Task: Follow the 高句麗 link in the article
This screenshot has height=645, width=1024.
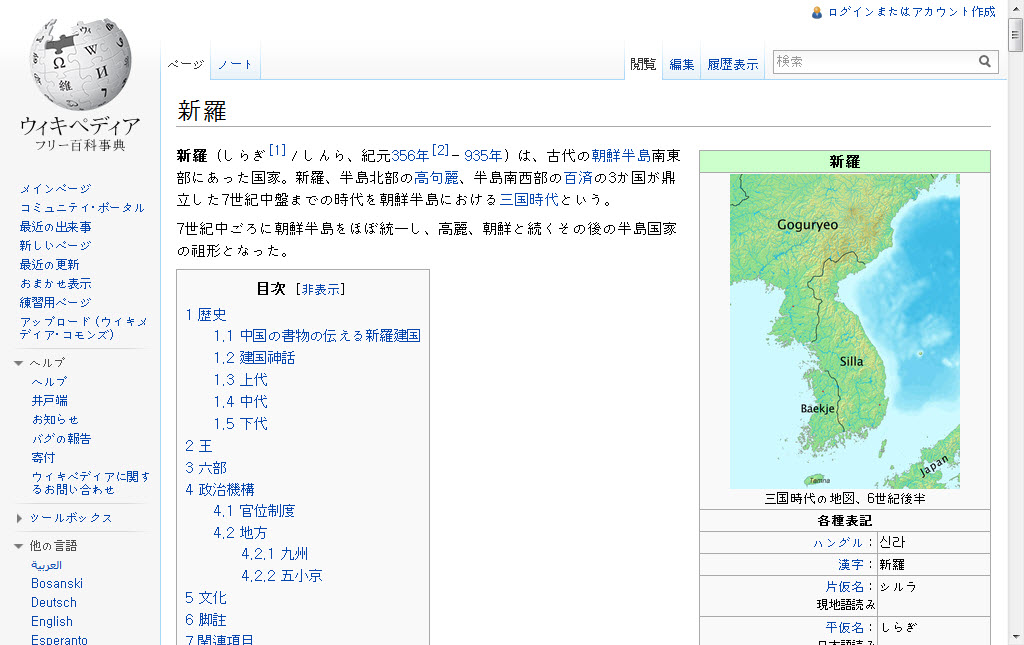Action: pyautogui.click(x=435, y=177)
